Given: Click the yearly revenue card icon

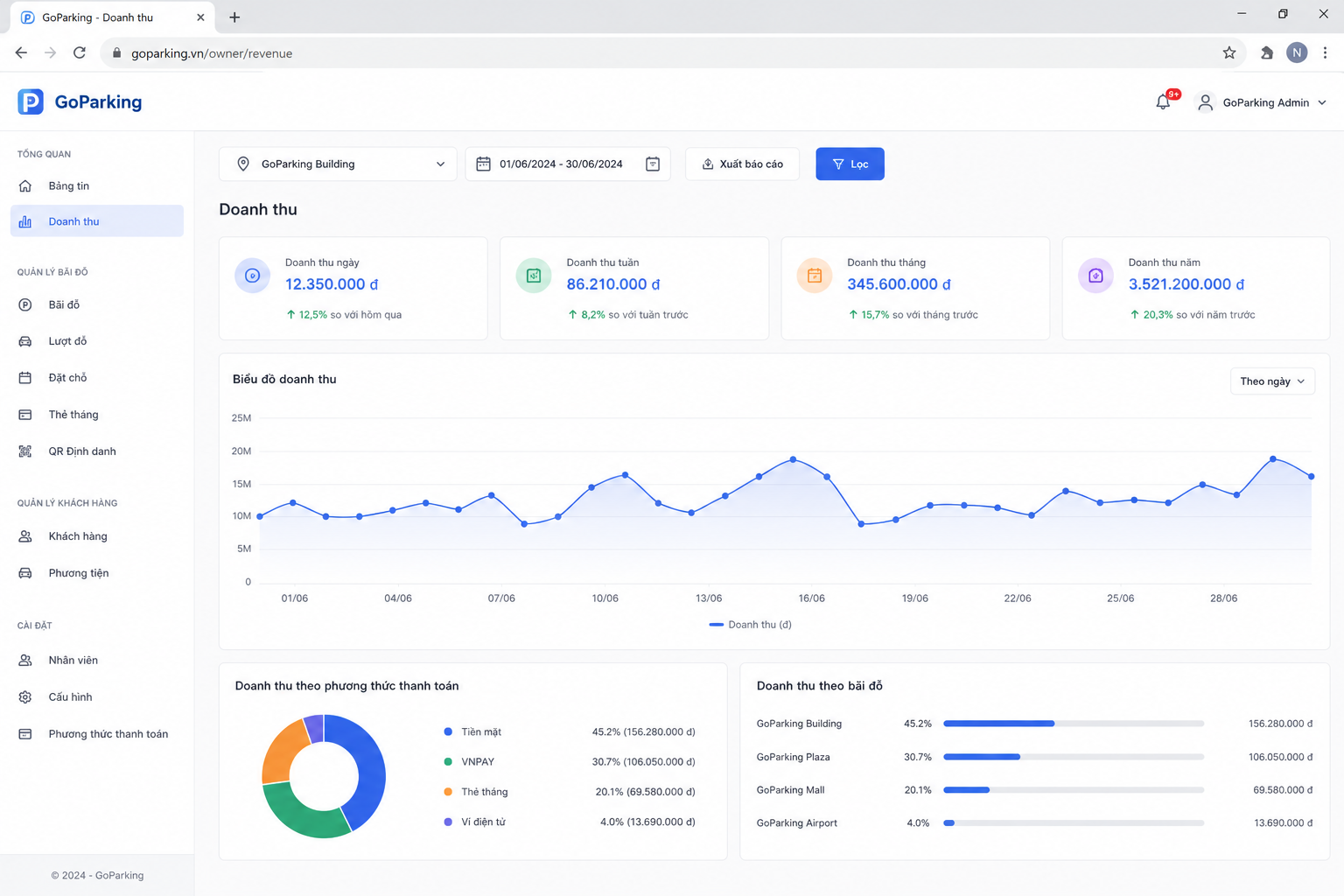Looking at the screenshot, I should coord(1095,276).
